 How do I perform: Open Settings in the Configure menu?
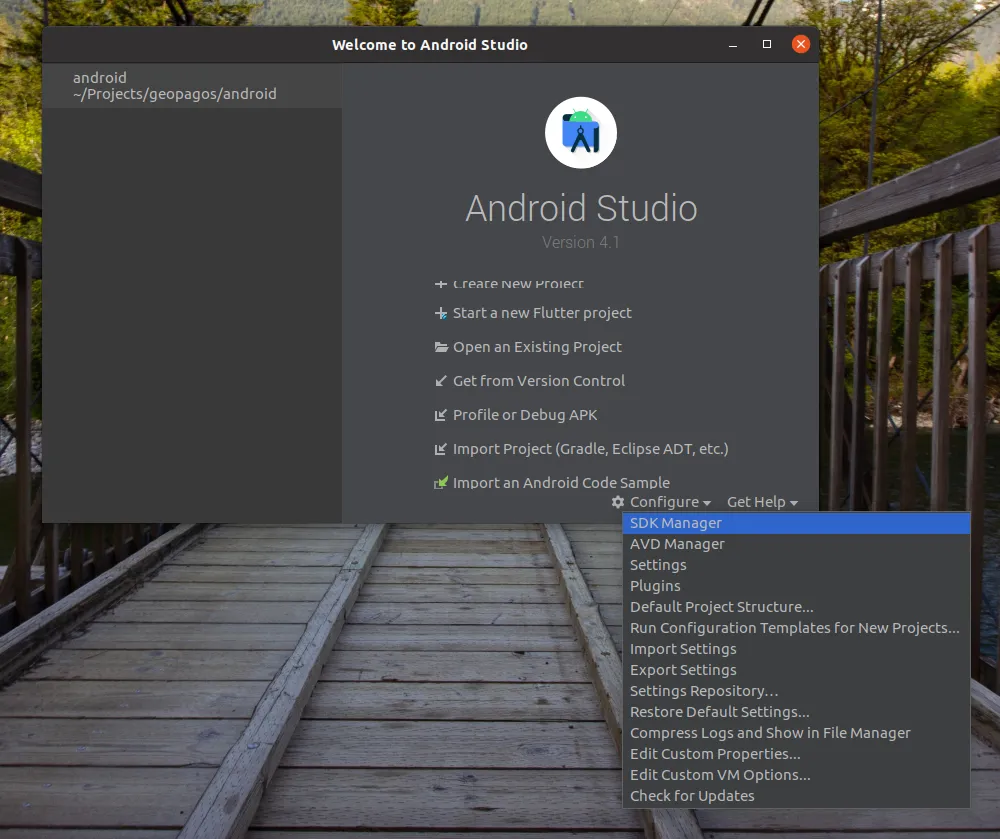click(x=796, y=565)
